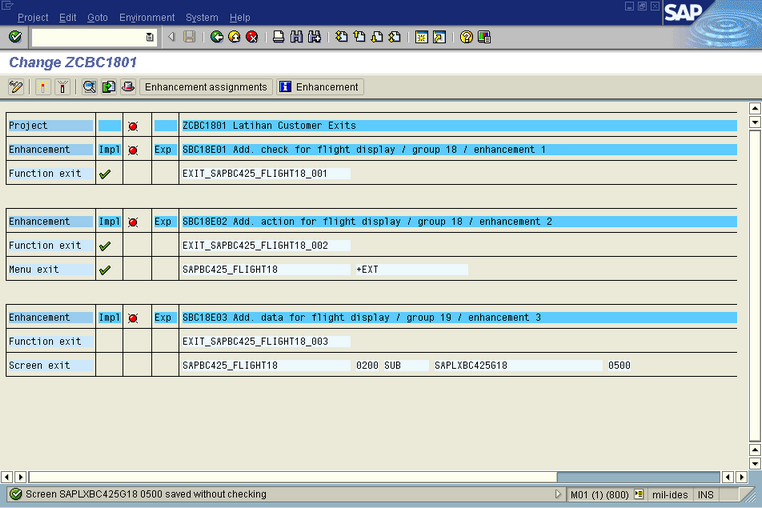Click the Display magnifier icon in application toolbar

tap(89, 87)
